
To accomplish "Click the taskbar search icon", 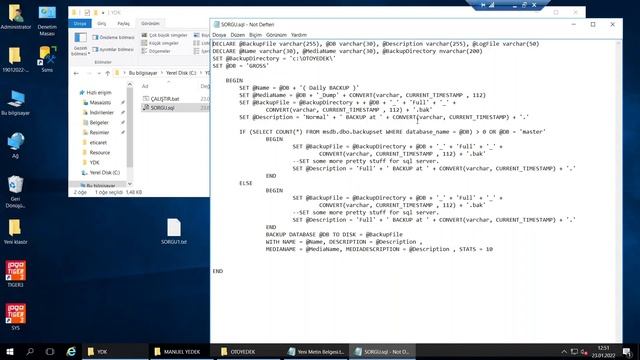I will (x=30, y=351).
